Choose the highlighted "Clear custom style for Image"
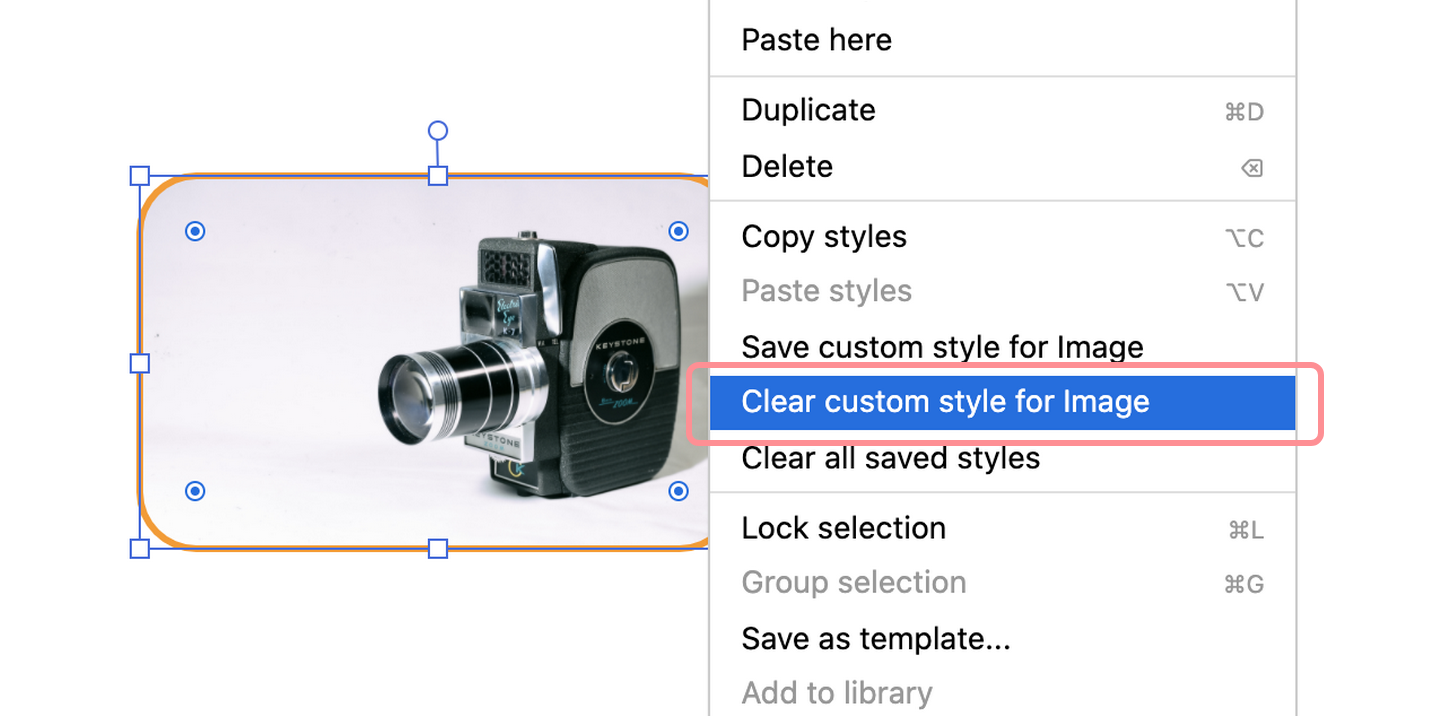1456x716 pixels. (944, 401)
